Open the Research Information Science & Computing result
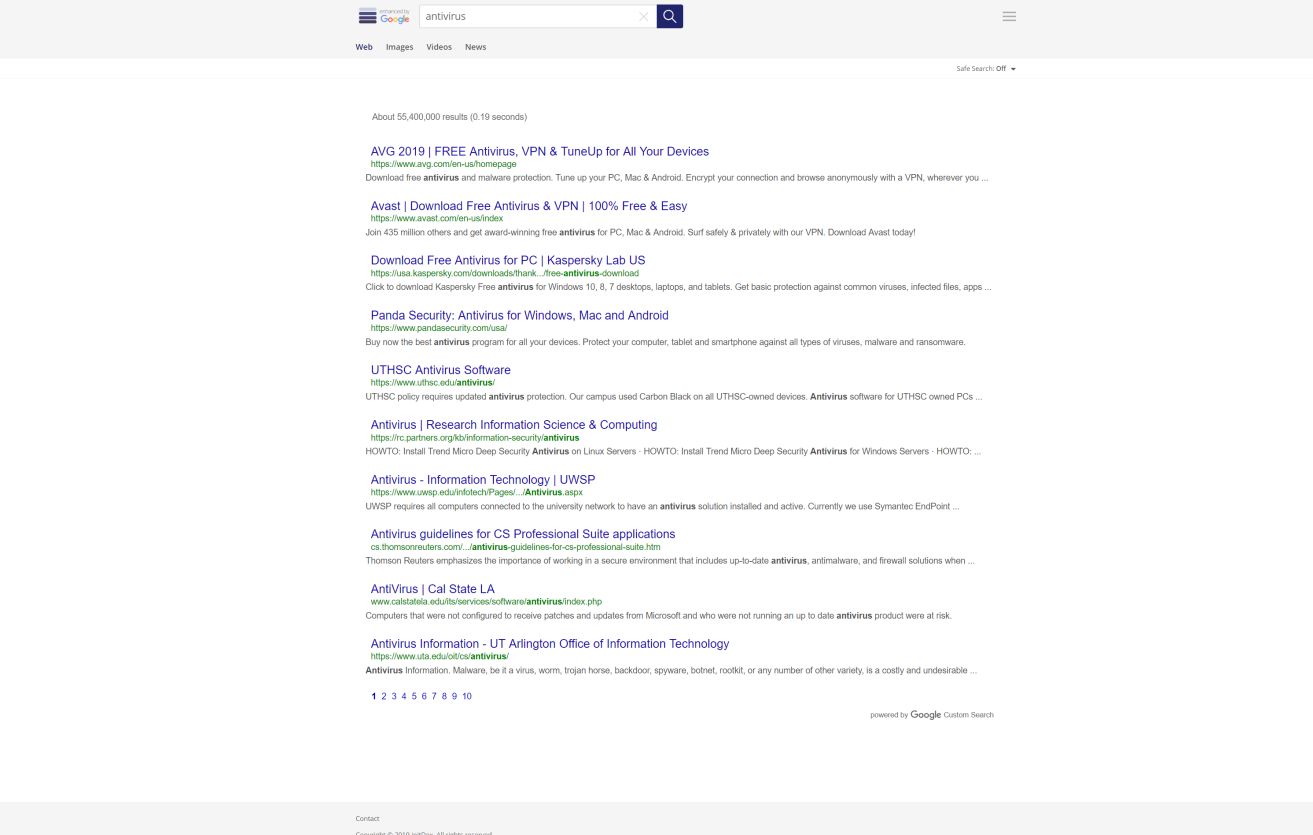Screen dimensions: 1313x835 pos(514,425)
